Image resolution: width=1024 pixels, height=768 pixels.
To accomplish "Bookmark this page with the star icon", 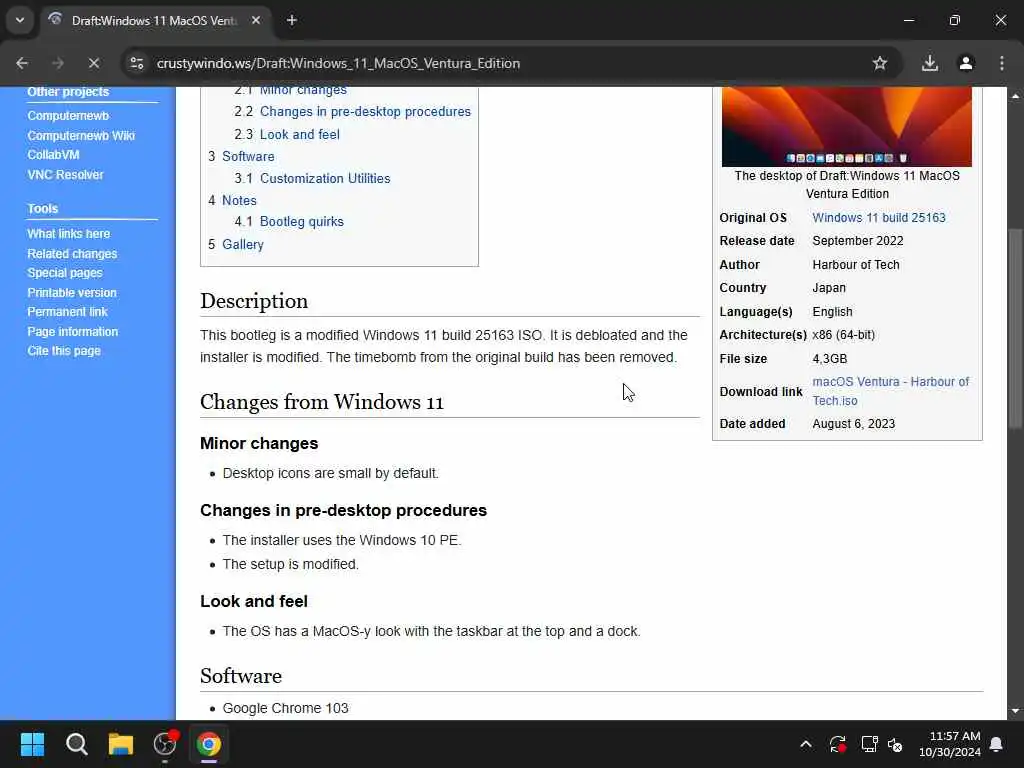I will [x=880, y=63].
